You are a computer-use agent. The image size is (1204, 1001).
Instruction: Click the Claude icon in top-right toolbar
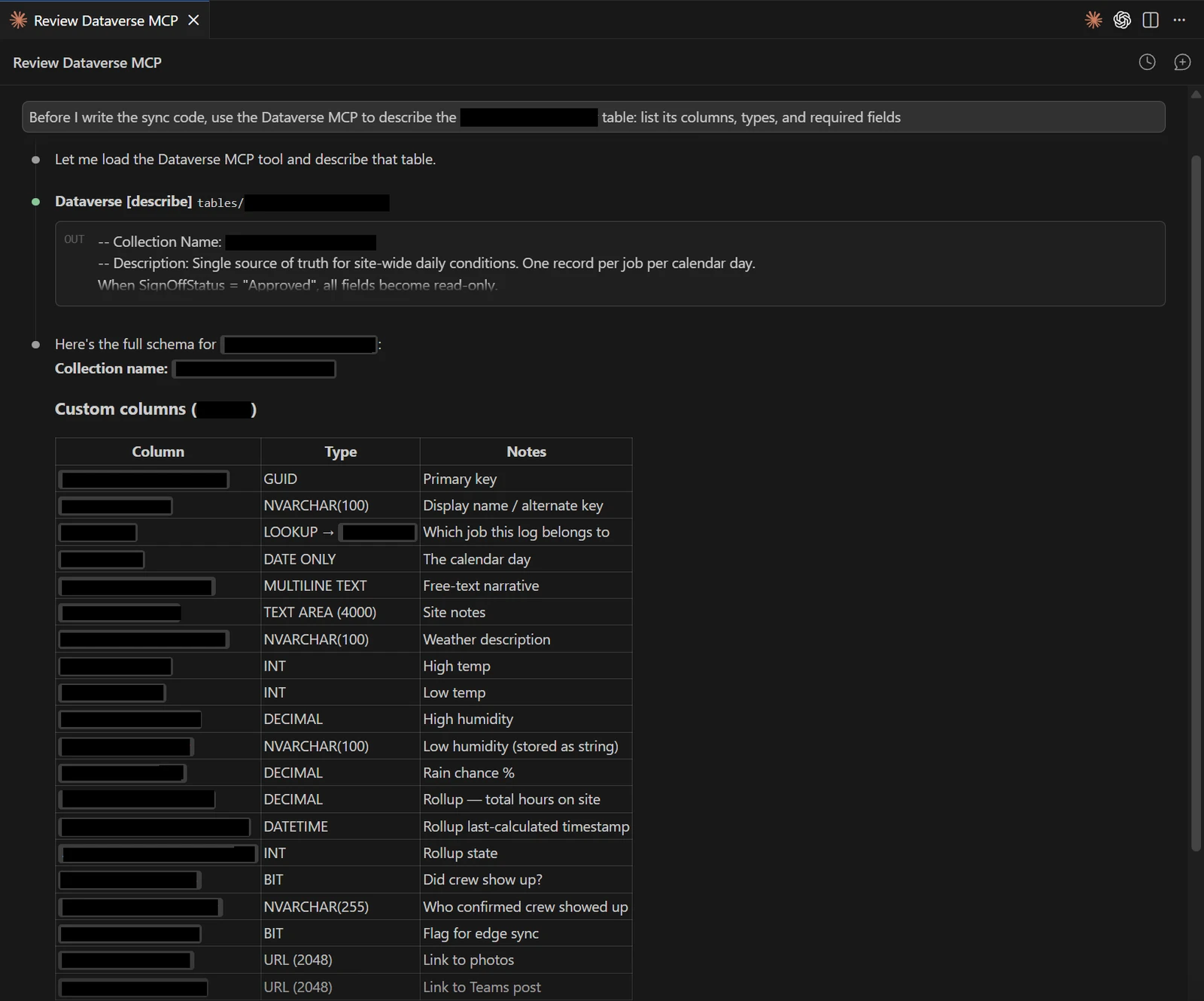[1093, 20]
